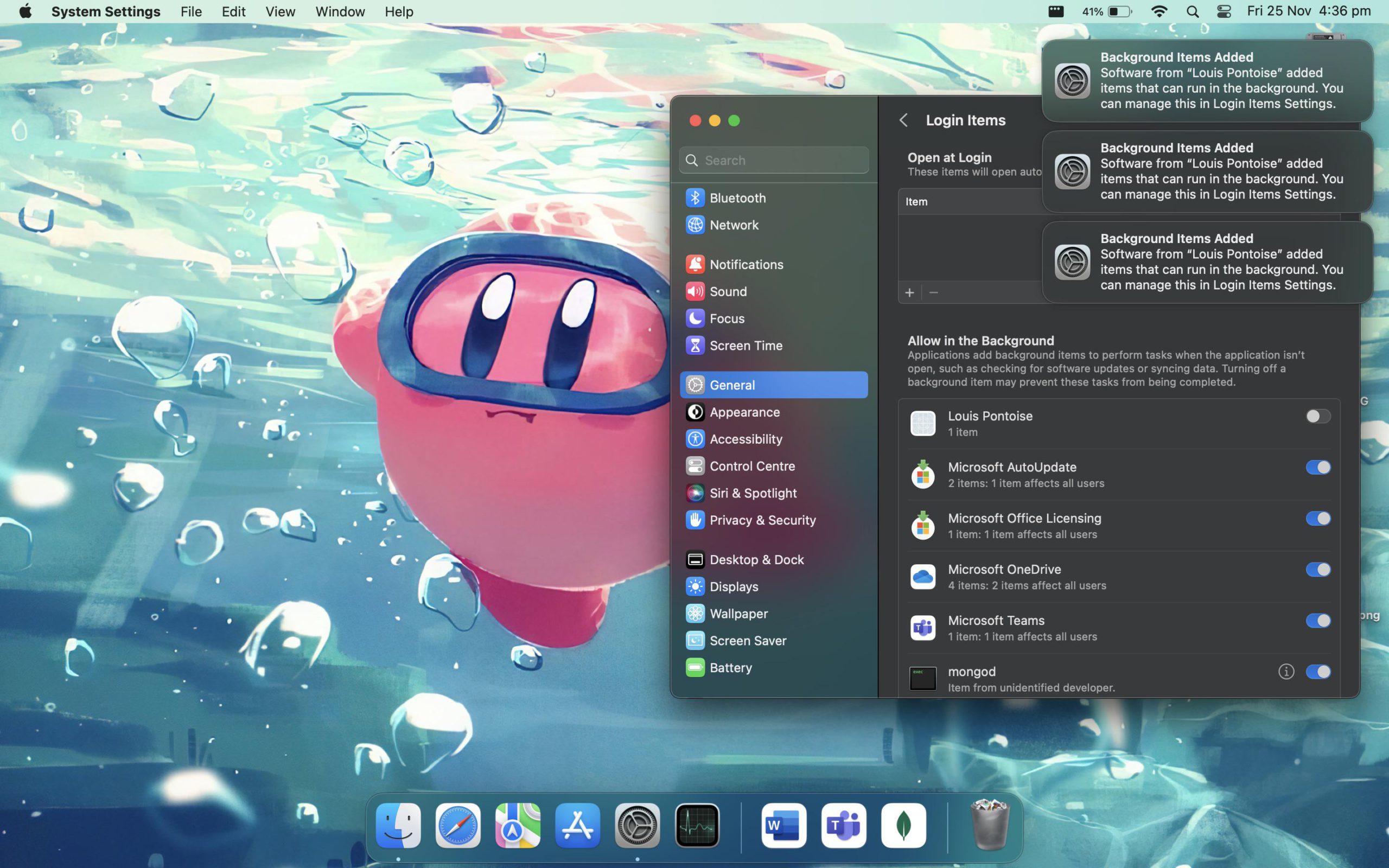Open App Store from the Dock

(x=577, y=826)
